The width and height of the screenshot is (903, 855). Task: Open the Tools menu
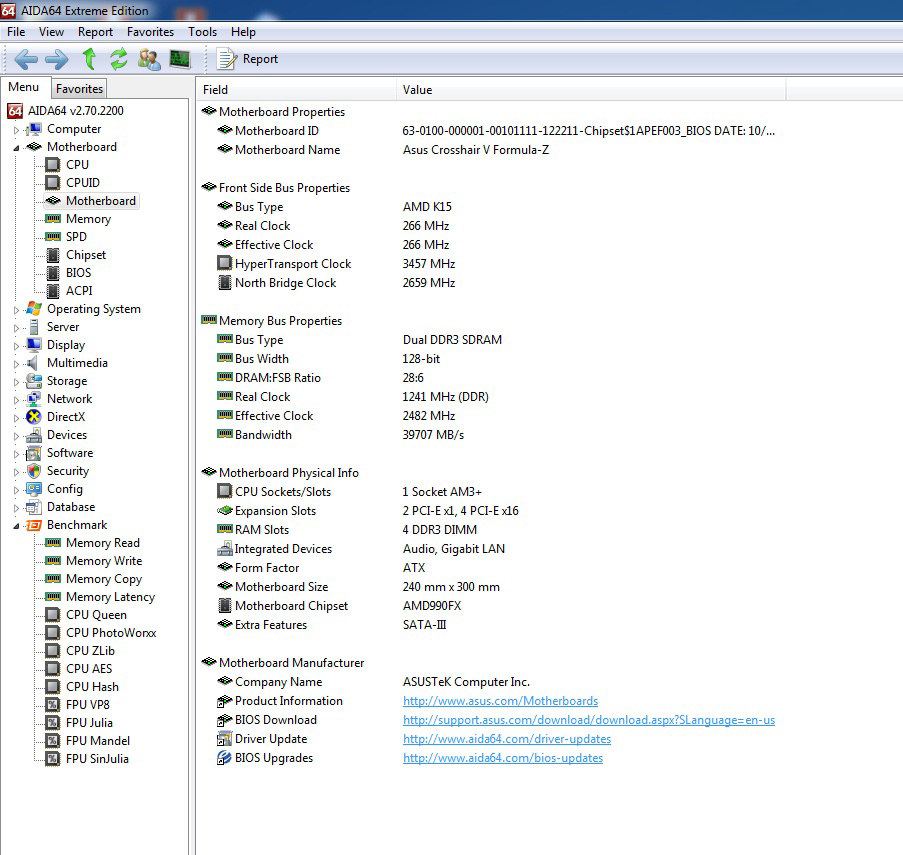point(202,32)
